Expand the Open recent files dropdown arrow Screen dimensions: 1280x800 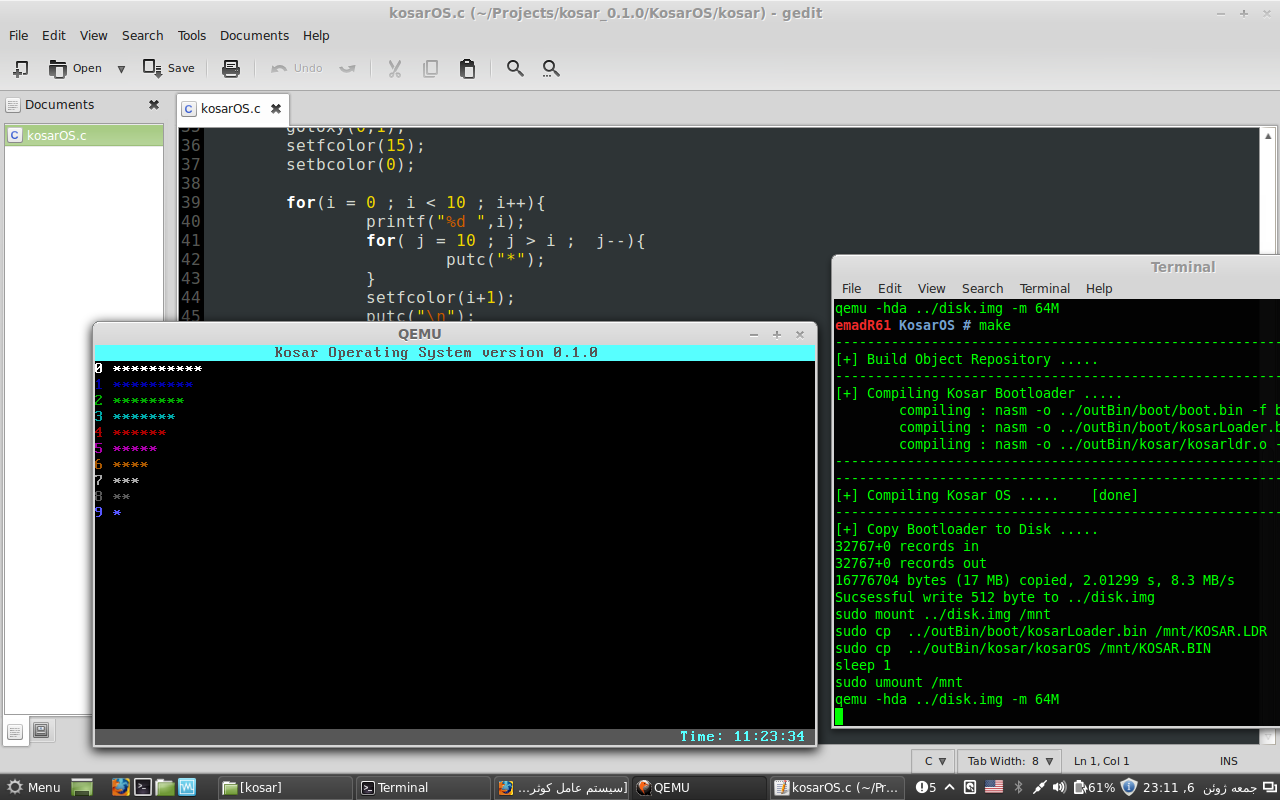[x=121, y=68]
